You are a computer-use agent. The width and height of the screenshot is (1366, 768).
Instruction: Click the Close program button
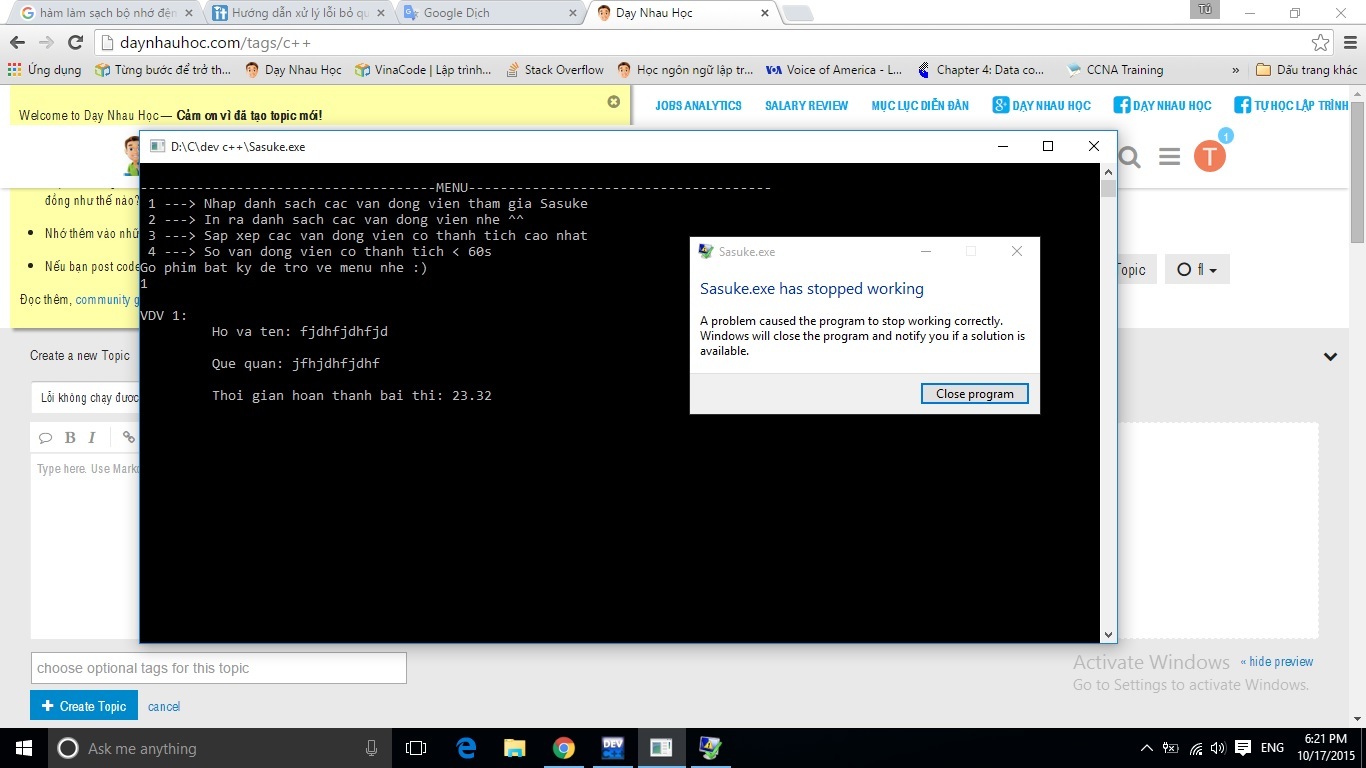[974, 394]
